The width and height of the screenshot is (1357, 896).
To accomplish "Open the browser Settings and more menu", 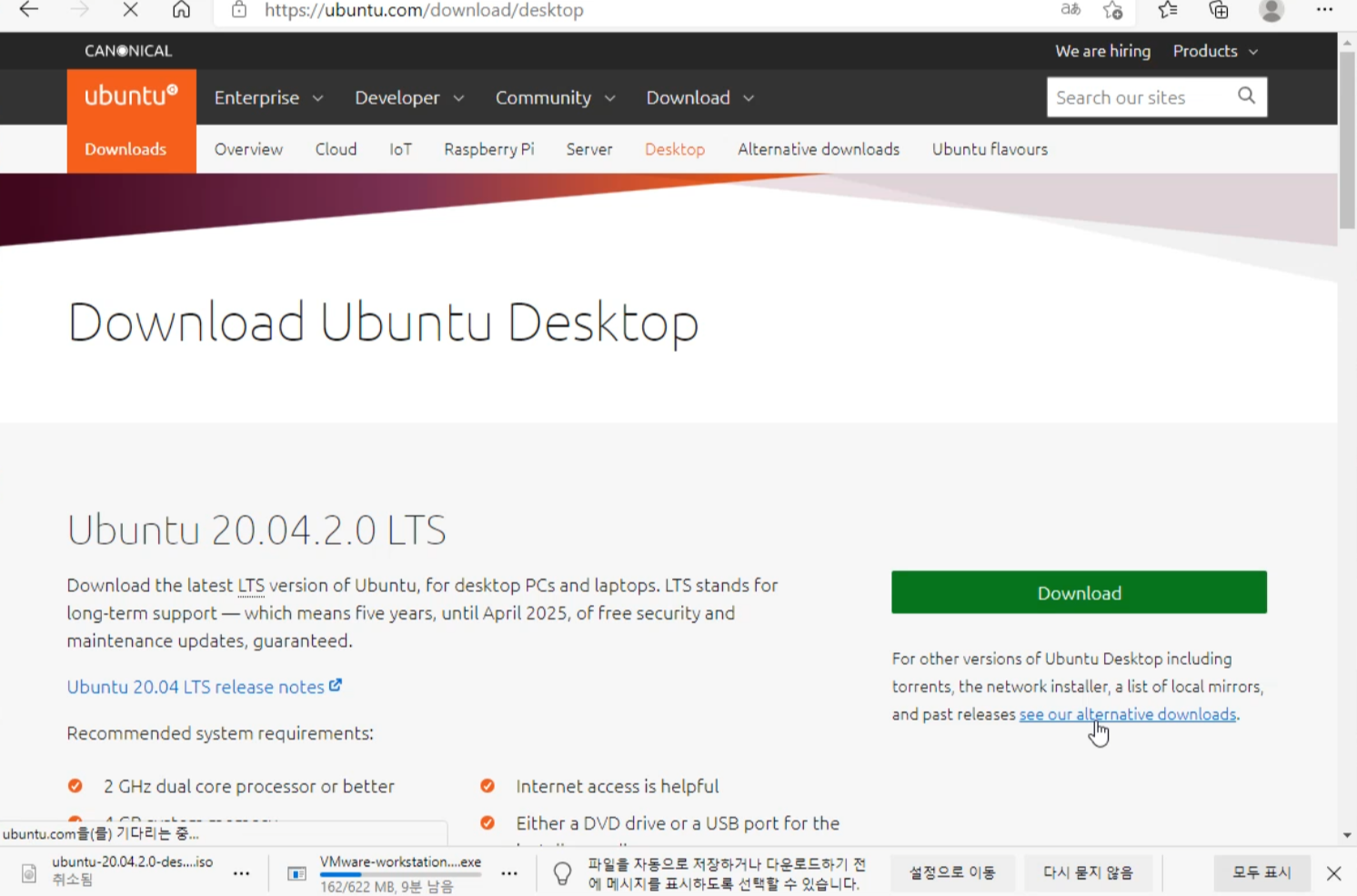I will tap(1324, 10).
